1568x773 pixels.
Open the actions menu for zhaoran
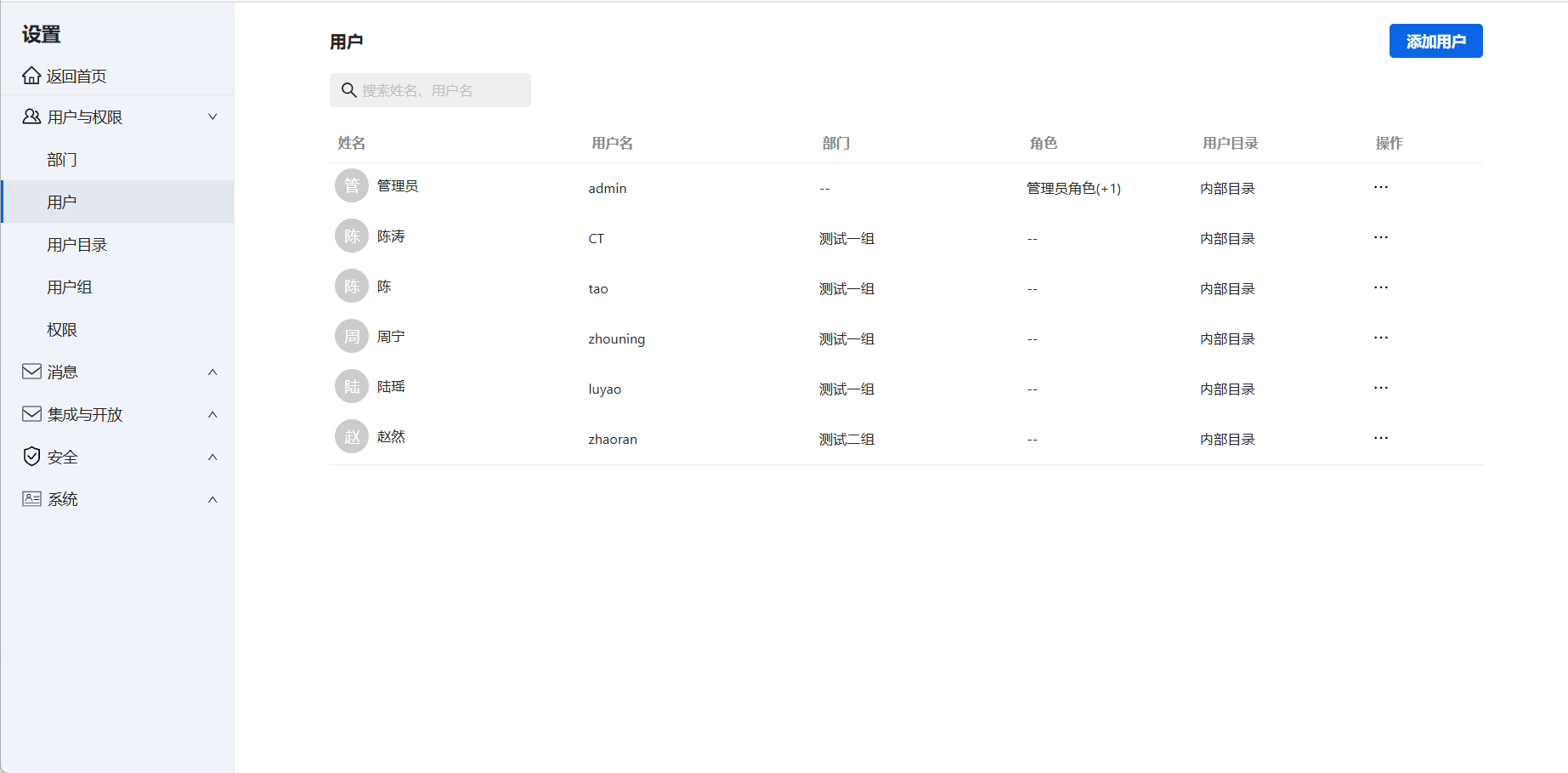(1380, 437)
